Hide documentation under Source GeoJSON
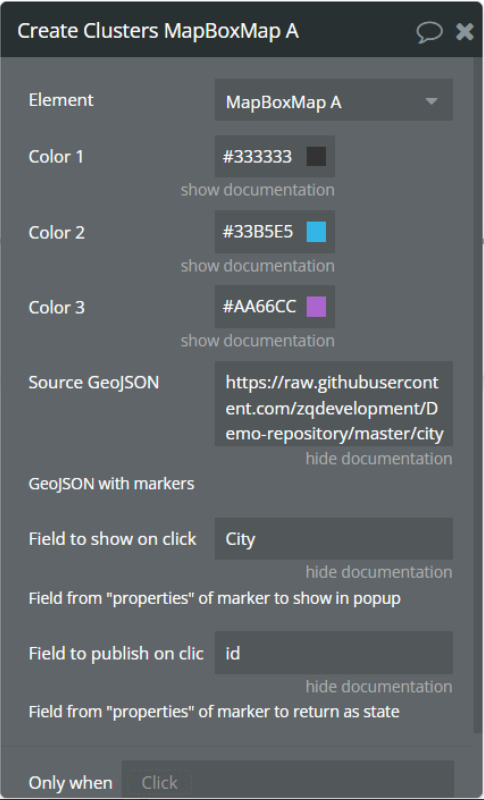 pyautogui.click(x=379, y=459)
